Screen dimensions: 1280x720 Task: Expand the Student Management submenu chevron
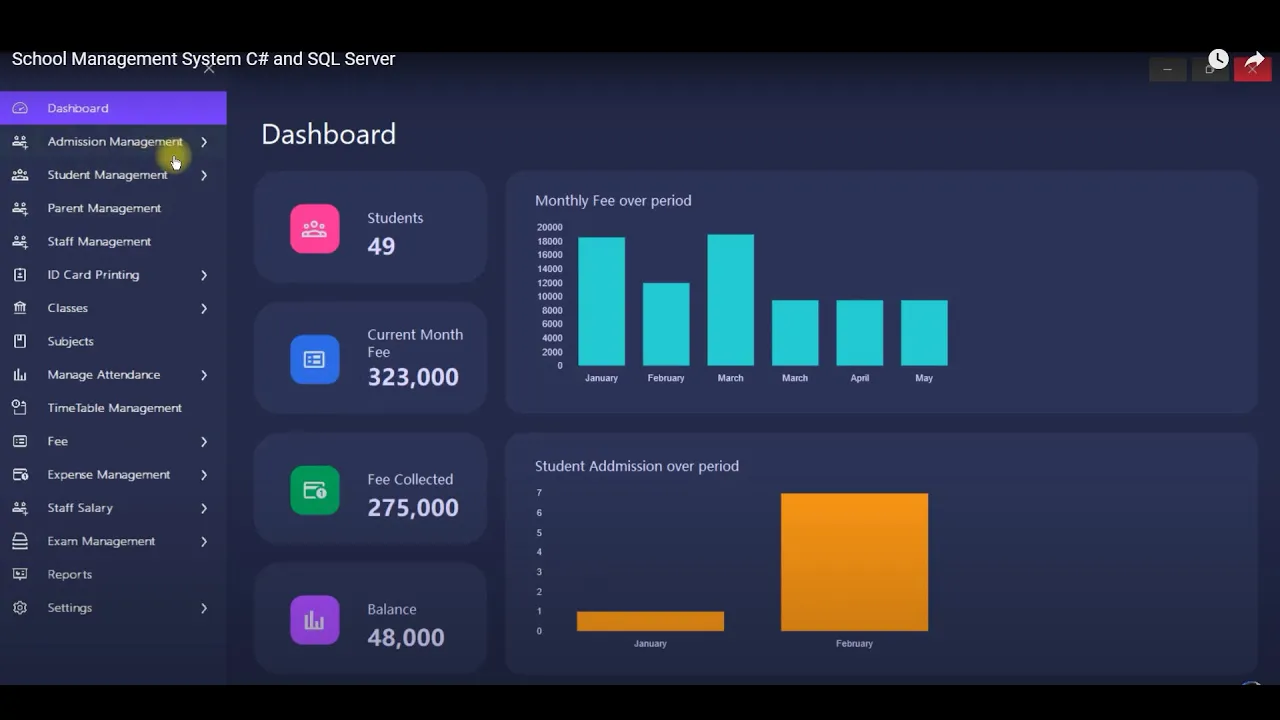(204, 175)
